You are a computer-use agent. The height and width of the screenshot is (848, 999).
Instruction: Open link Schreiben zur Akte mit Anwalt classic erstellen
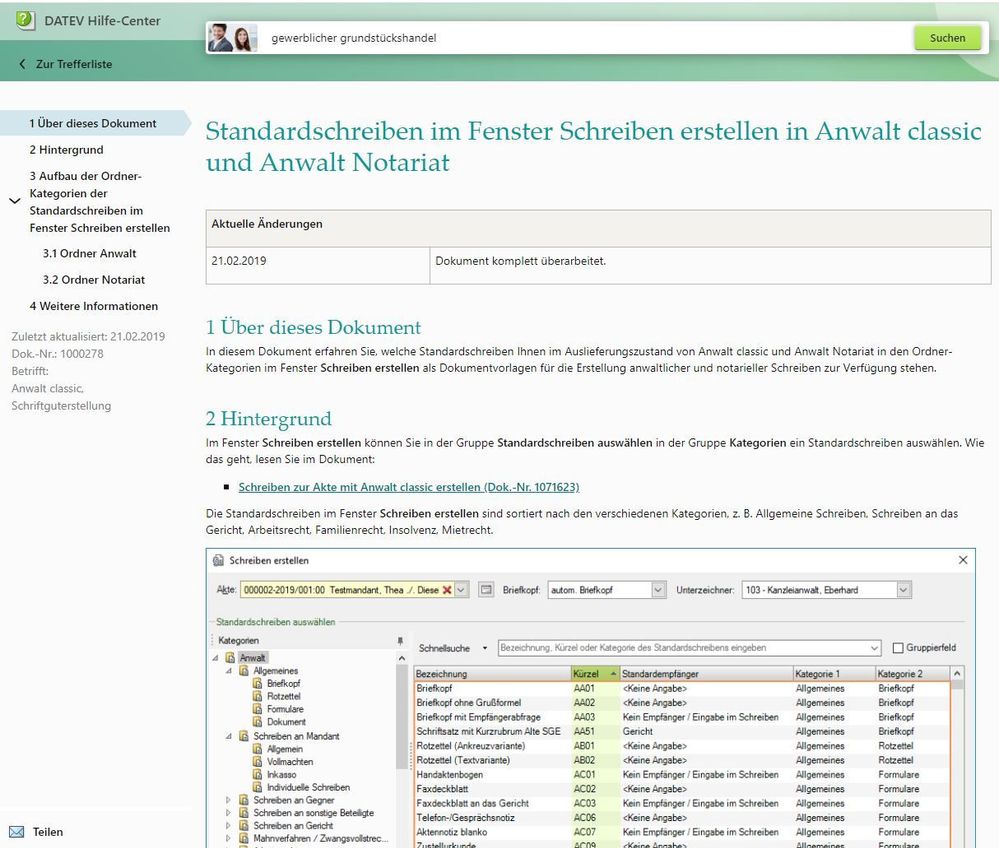pos(408,487)
